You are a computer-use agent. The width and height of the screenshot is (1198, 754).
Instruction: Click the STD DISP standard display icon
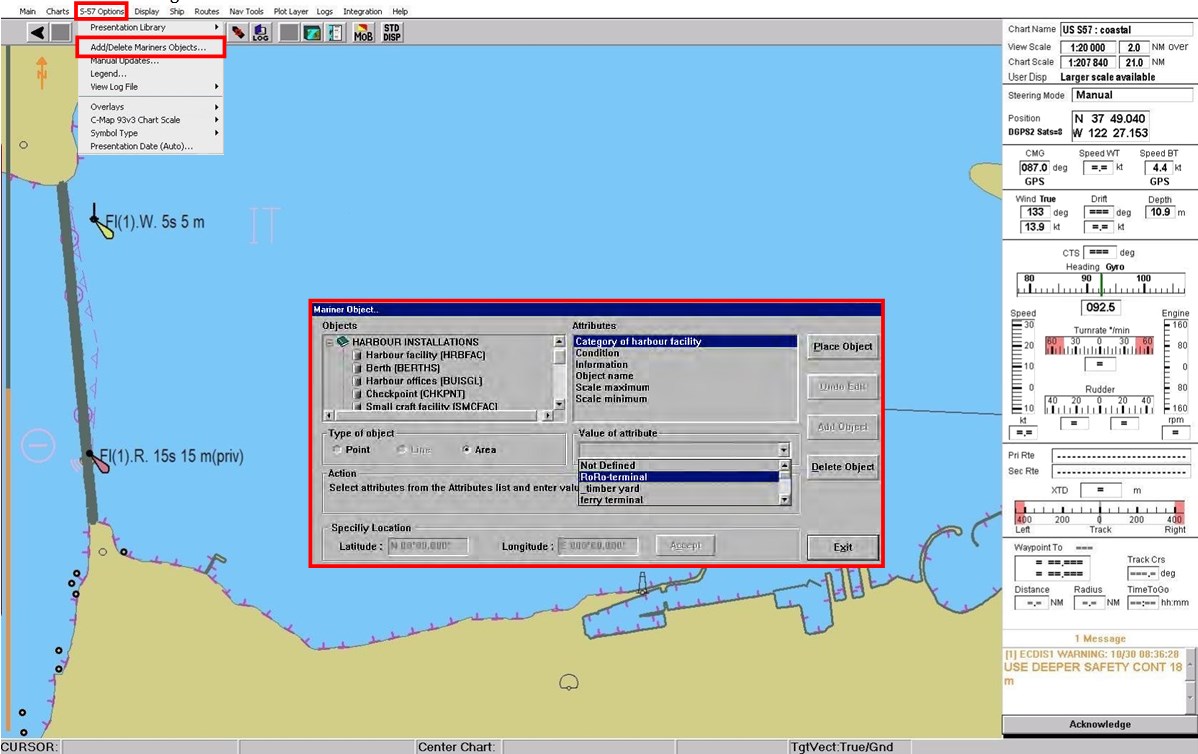[x=392, y=32]
